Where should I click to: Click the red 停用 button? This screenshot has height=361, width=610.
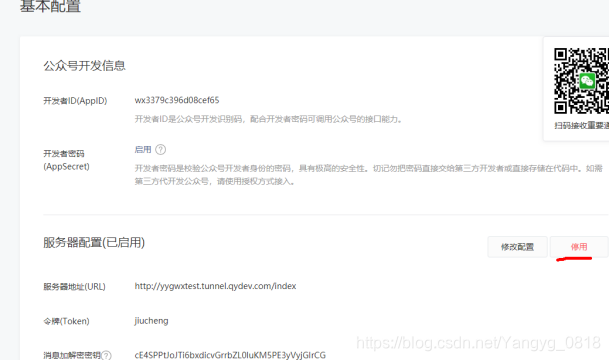click(x=579, y=247)
